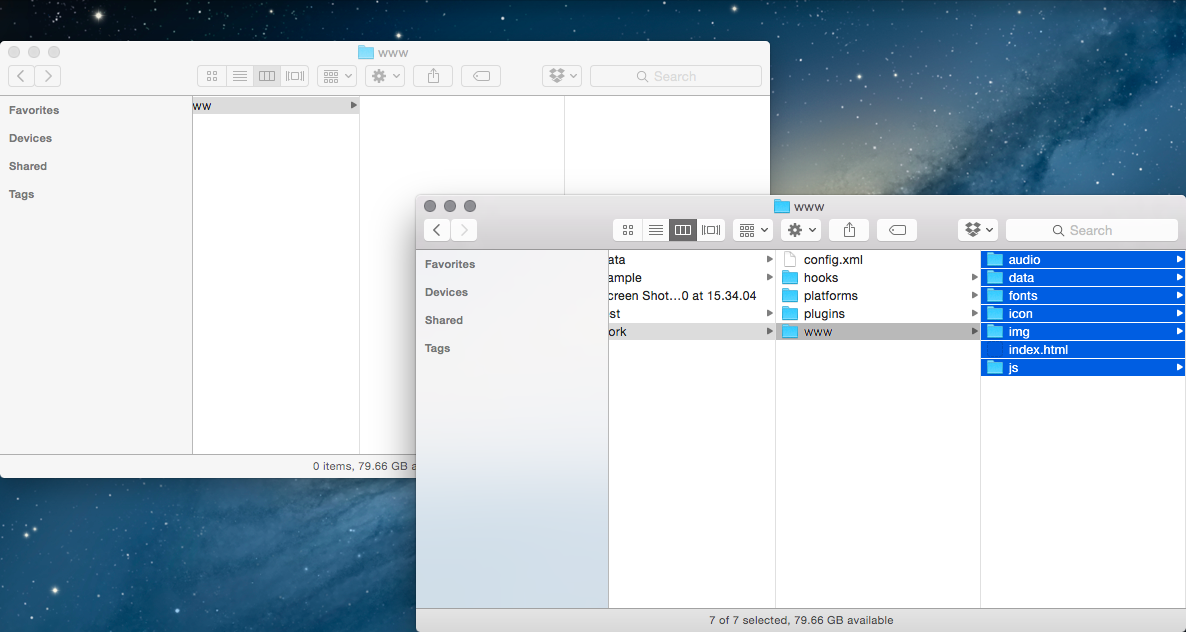
Task: Click Favorites in background window sidebar
Action: tap(34, 110)
